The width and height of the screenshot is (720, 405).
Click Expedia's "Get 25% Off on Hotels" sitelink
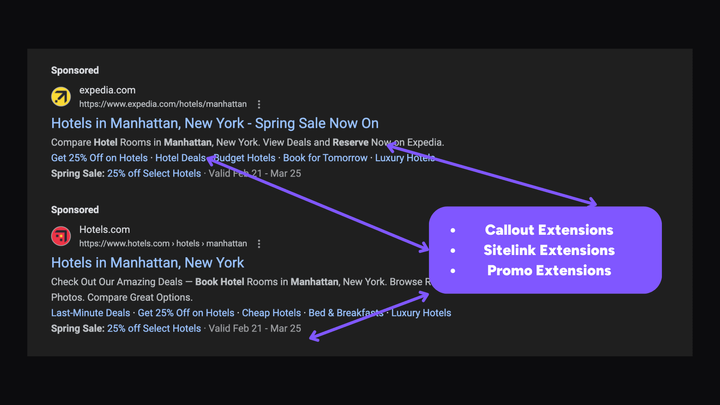tap(99, 158)
